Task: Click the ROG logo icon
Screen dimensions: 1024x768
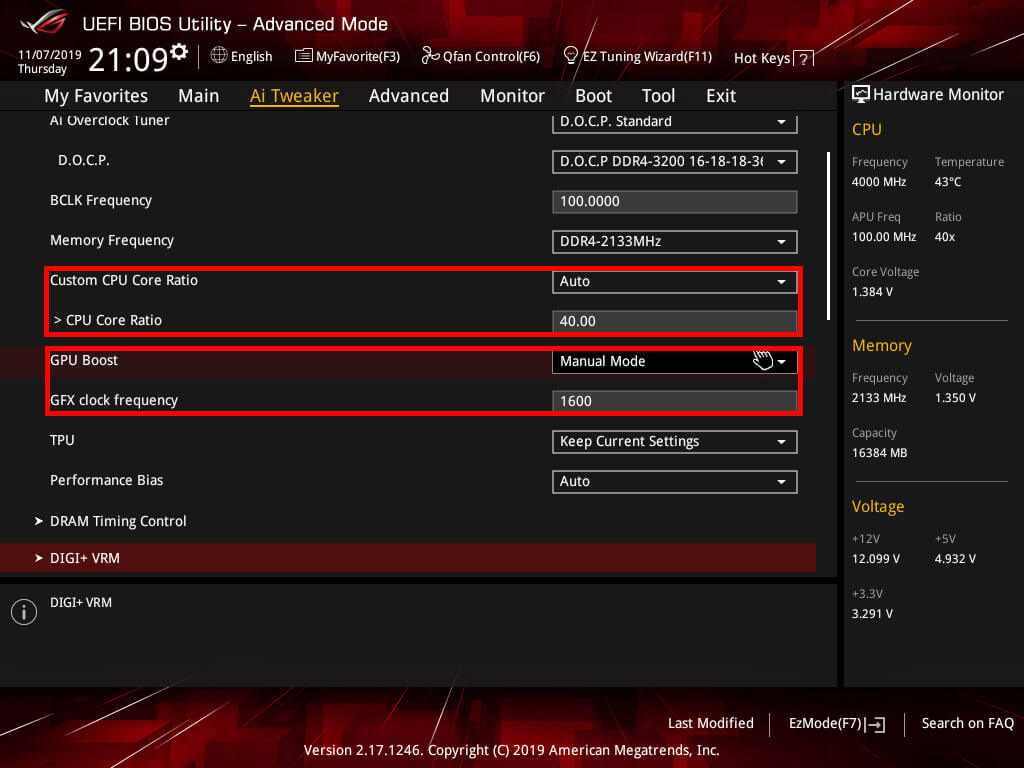Action: coord(44,23)
